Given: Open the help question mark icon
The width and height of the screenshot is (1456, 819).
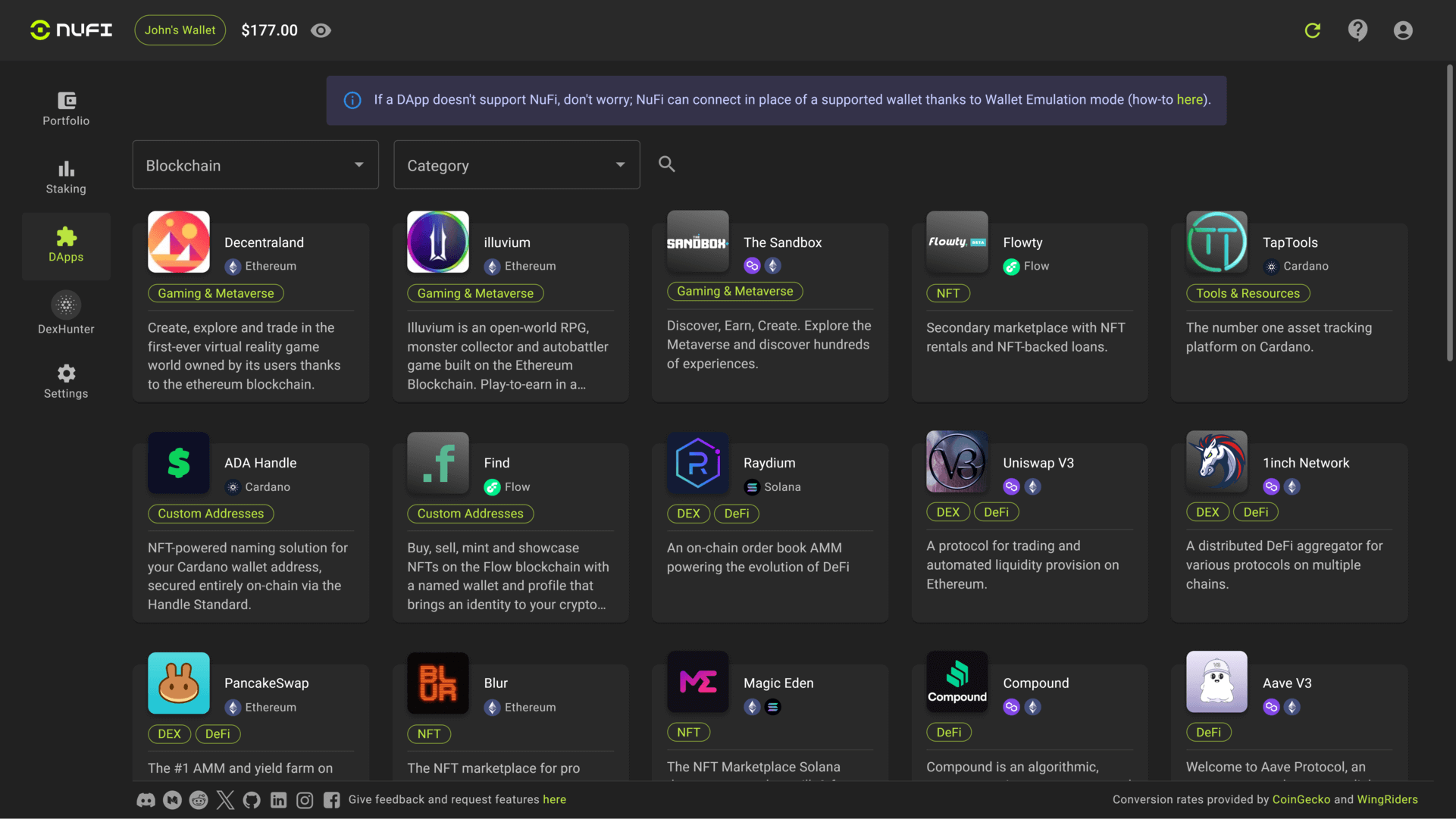Looking at the screenshot, I should click(1357, 30).
